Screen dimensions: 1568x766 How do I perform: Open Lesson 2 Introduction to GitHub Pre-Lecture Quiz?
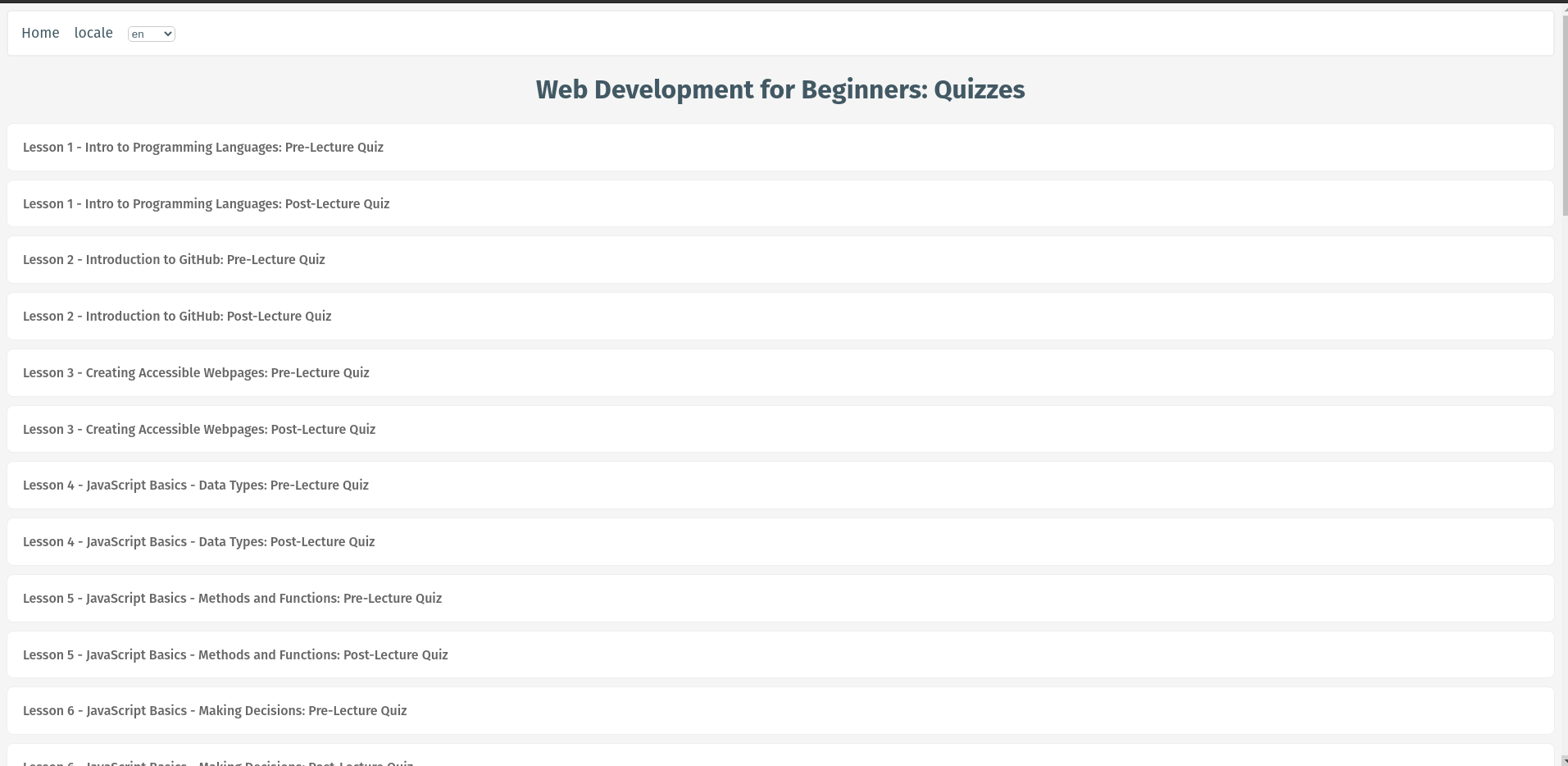click(x=174, y=260)
